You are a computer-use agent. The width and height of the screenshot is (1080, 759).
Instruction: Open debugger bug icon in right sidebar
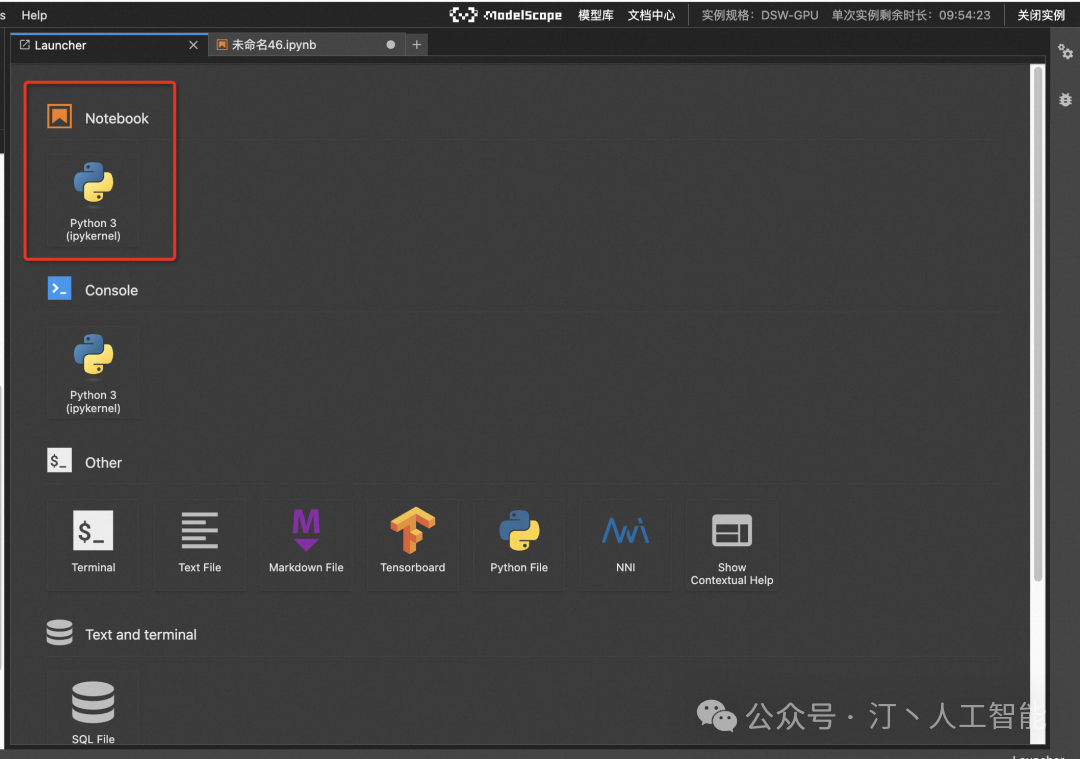[1066, 100]
